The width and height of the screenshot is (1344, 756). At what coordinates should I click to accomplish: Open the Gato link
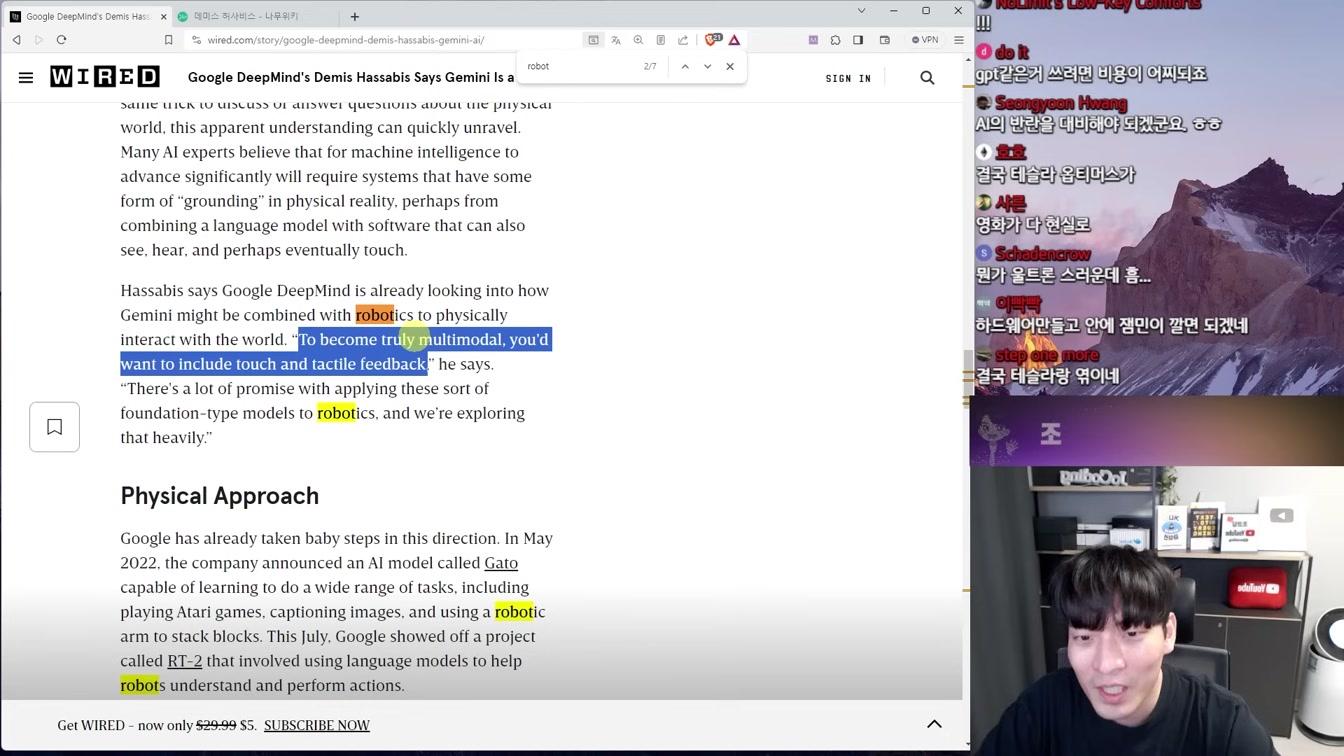click(501, 563)
